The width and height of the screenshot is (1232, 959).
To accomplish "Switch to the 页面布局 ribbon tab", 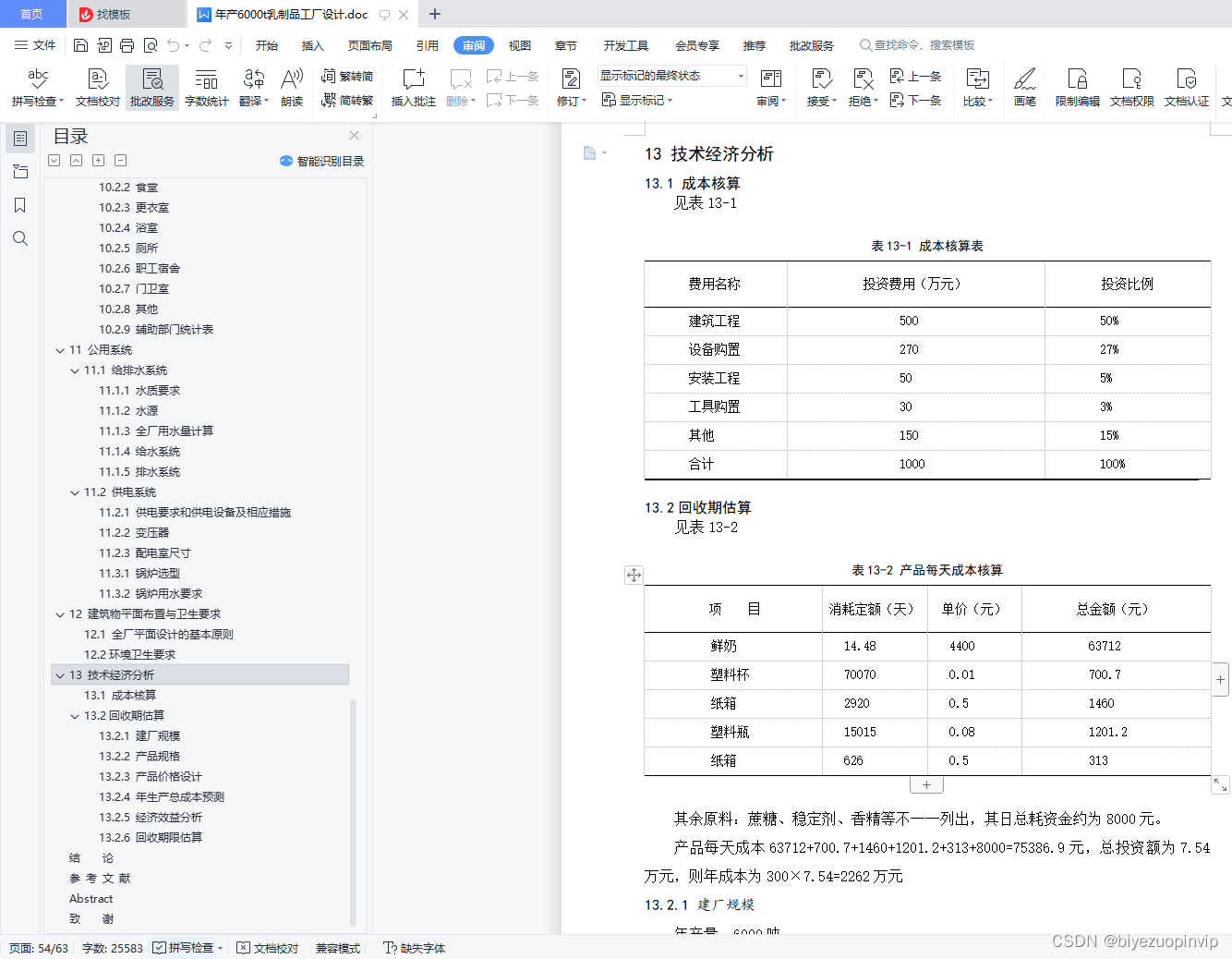I will coord(370,45).
